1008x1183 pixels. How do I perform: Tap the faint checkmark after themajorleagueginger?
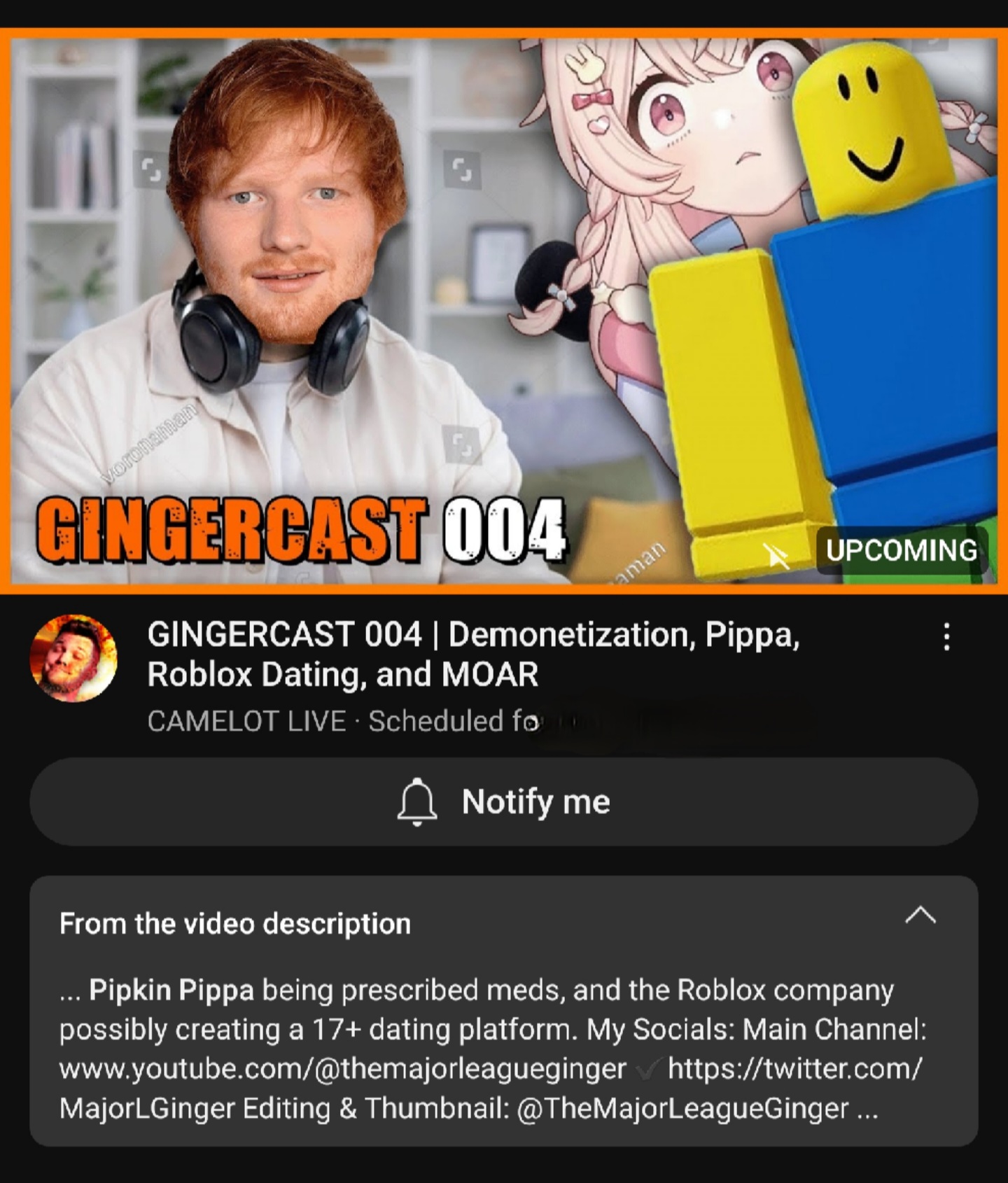pyautogui.click(x=648, y=1069)
